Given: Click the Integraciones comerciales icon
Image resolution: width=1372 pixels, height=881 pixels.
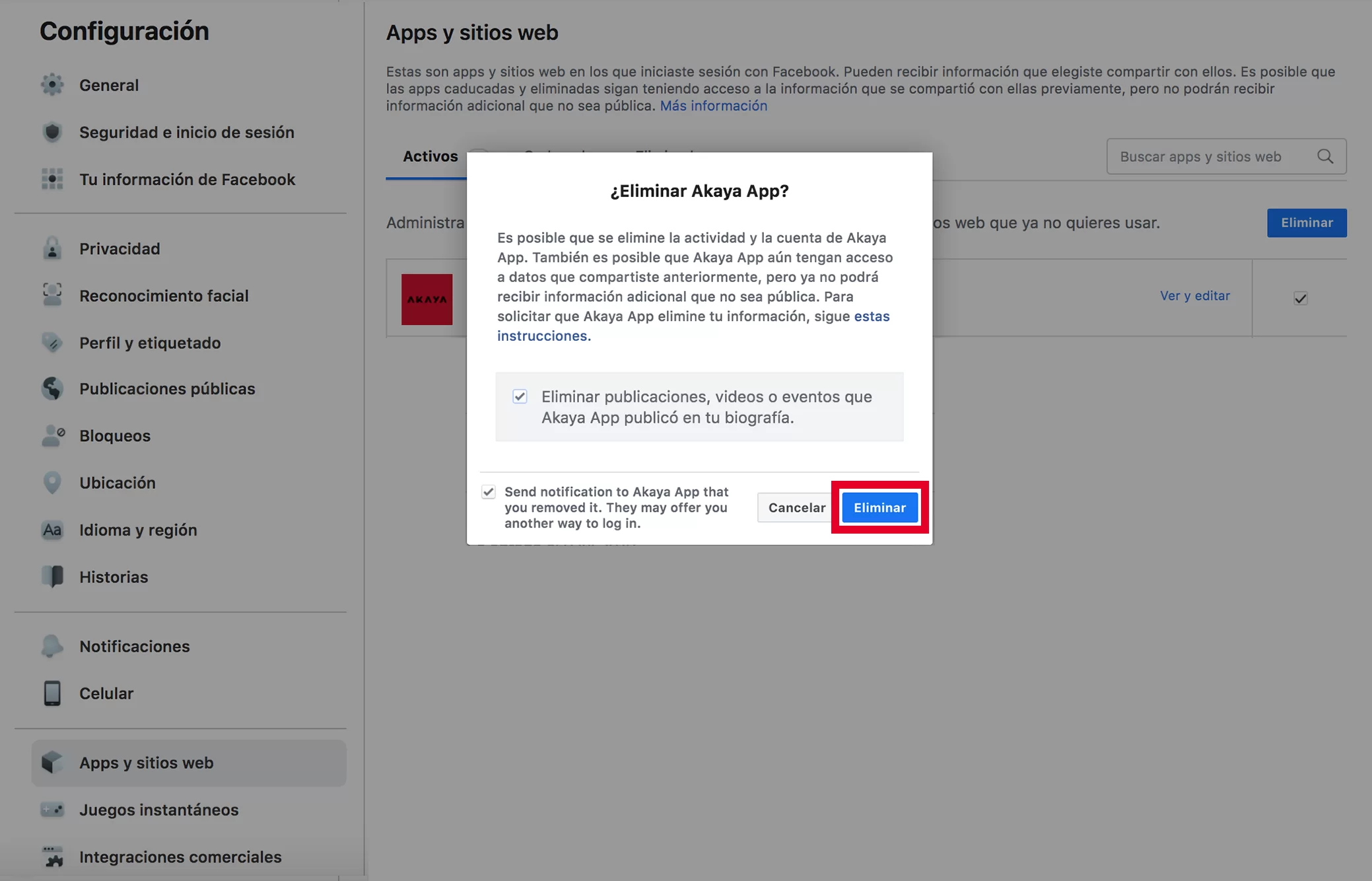Looking at the screenshot, I should 52,856.
